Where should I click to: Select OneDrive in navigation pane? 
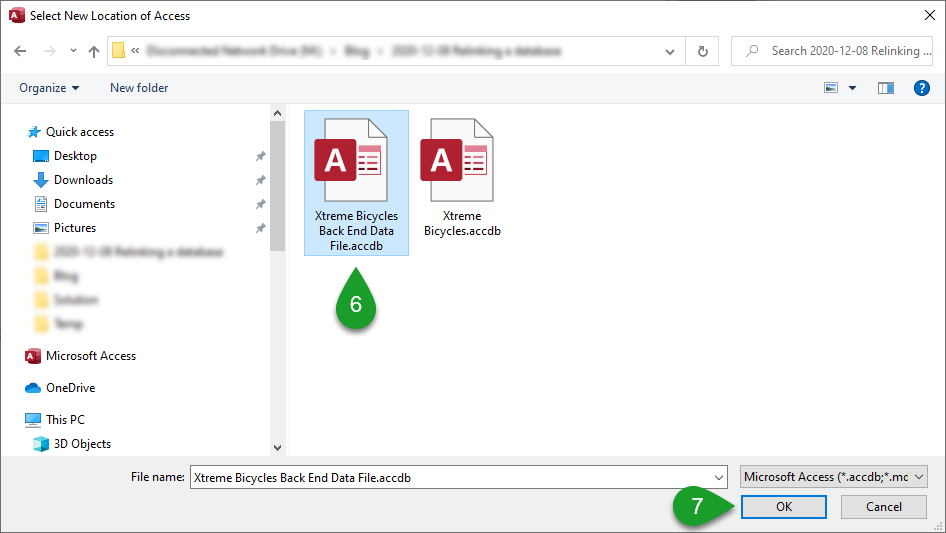click(x=71, y=388)
